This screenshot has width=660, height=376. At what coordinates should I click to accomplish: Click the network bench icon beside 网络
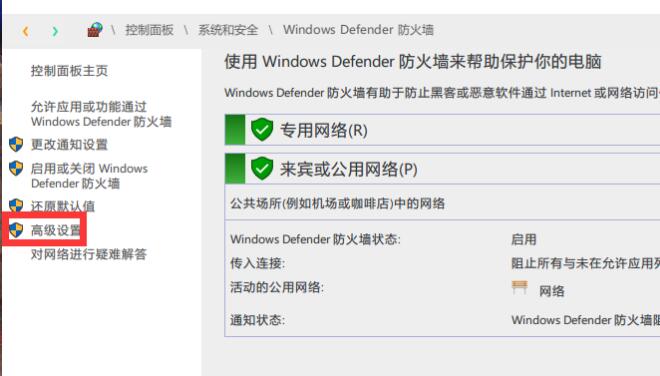tap(519, 288)
